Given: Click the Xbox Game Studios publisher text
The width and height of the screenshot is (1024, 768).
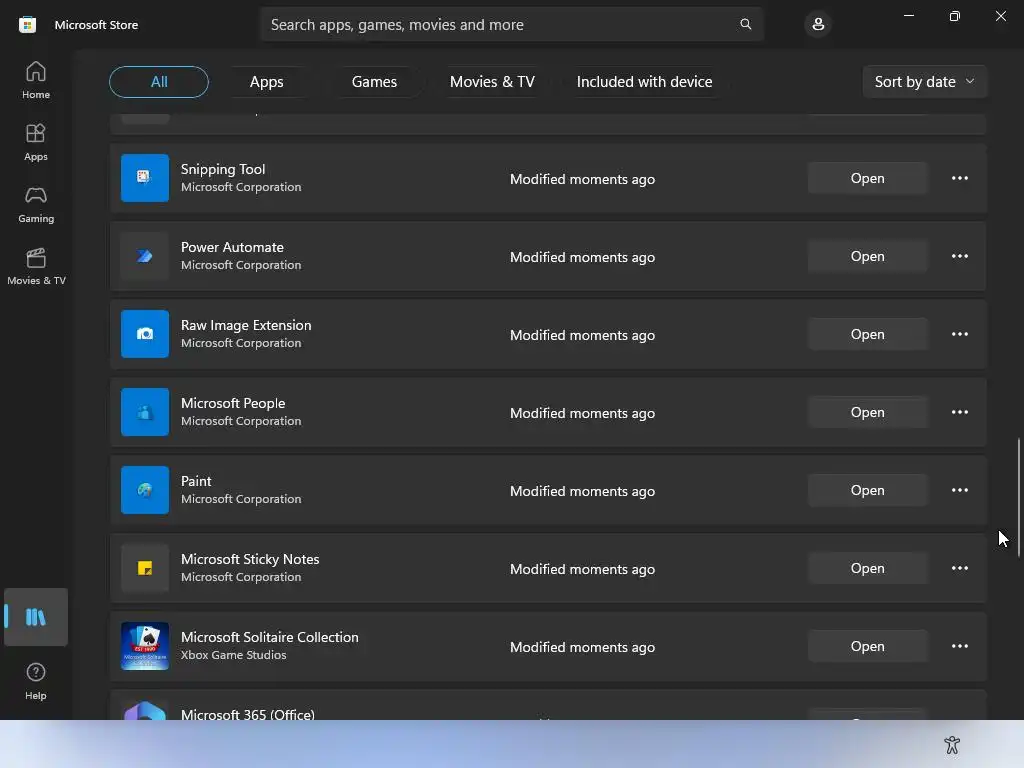Looking at the screenshot, I should (x=233, y=655).
